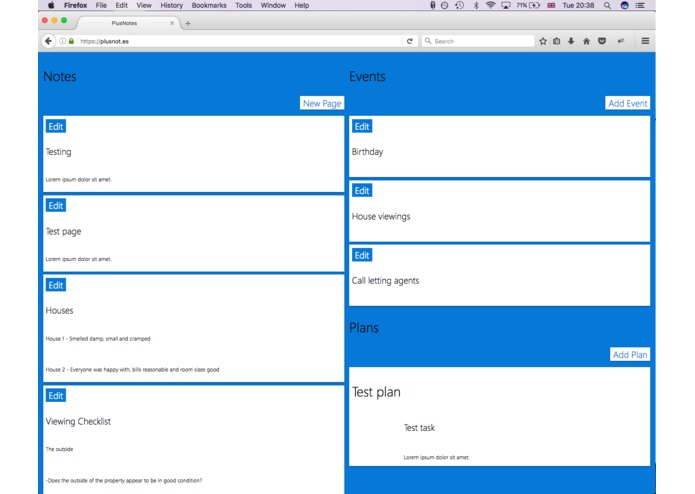Screen dimensions: 695x494
Task: Open the Bluetooth status menu
Action: [x=476, y=5]
